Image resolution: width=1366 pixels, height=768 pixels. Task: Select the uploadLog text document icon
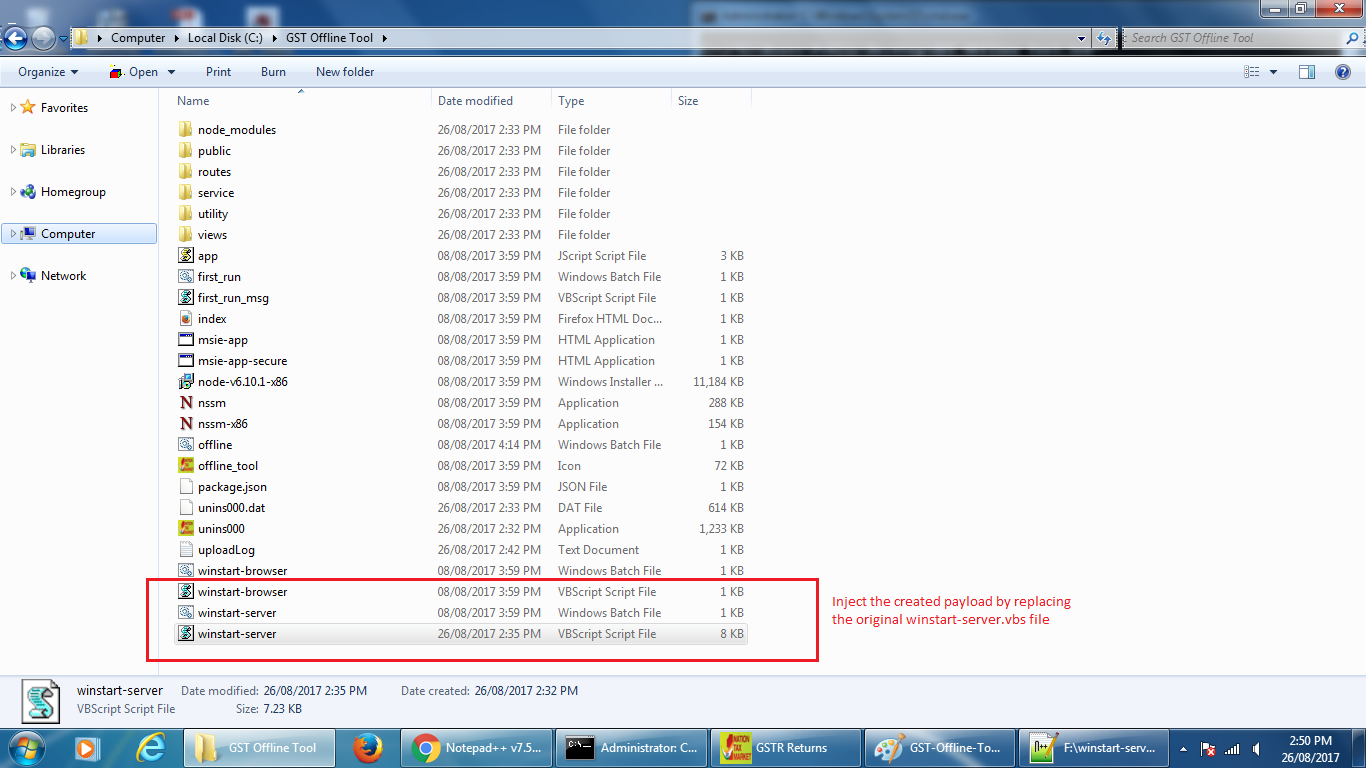tap(185, 550)
